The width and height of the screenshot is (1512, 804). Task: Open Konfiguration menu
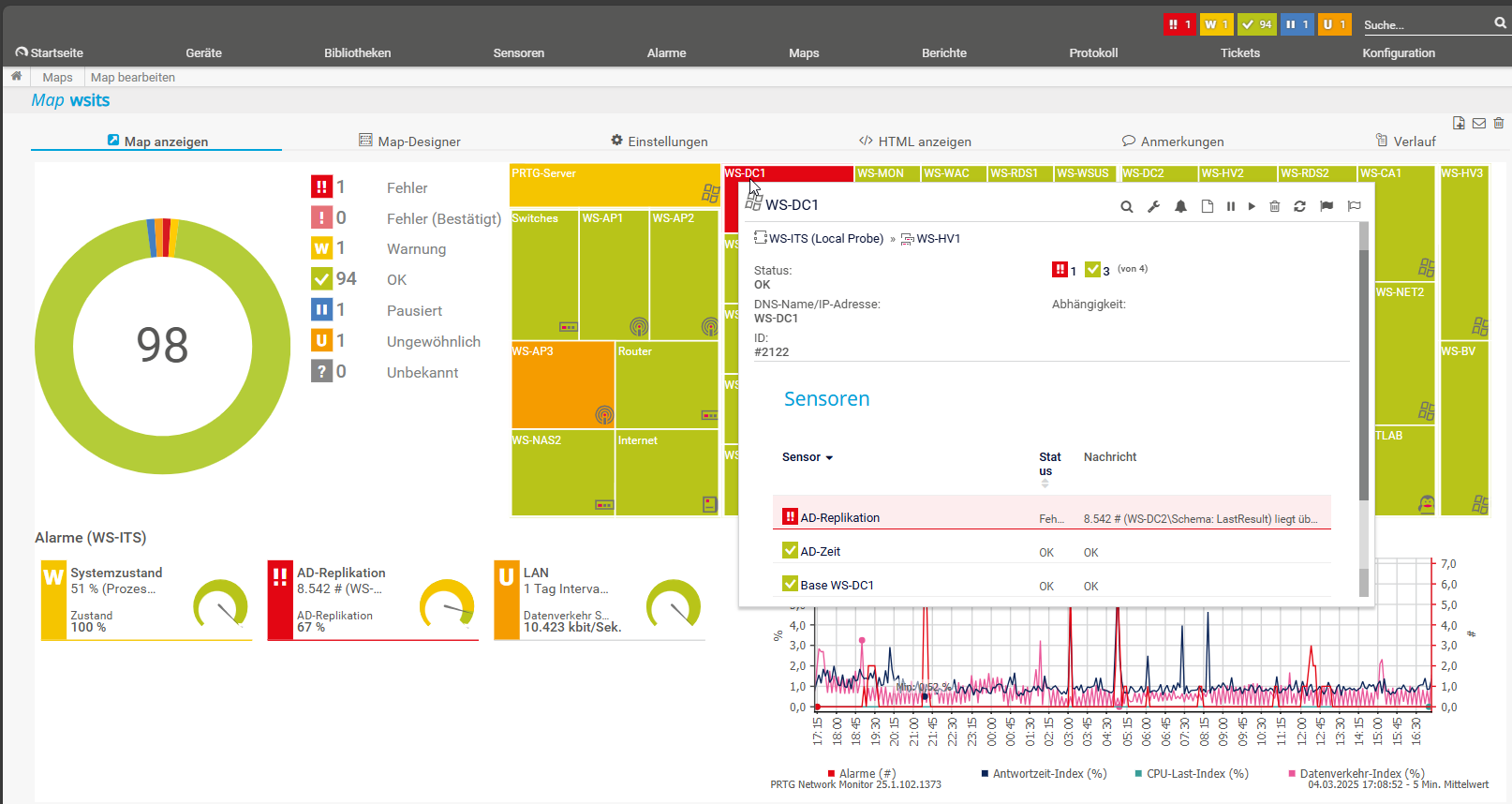[1399, 52]
